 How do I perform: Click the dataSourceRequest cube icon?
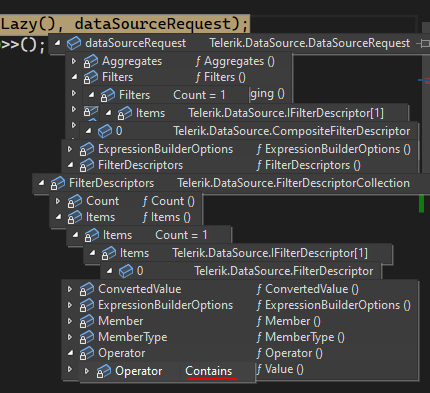point(74,43)
